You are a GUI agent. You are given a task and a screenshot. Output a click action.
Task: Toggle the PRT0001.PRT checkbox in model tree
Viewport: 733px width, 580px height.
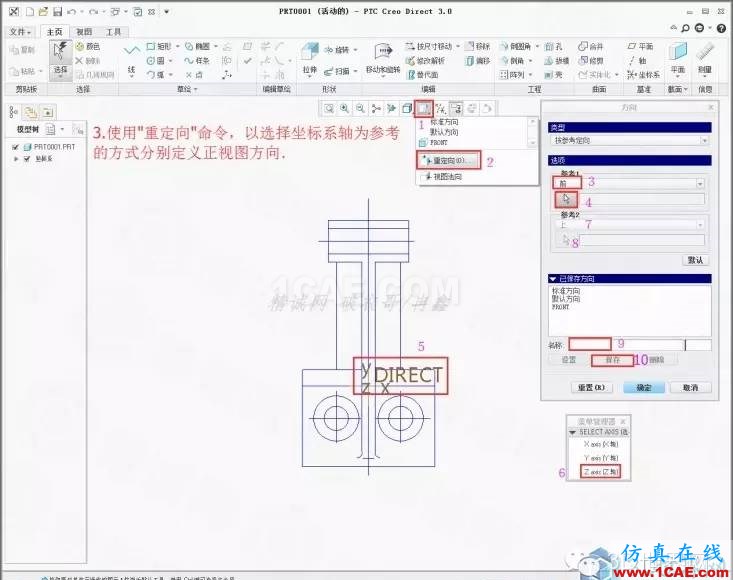click(15, 147)
